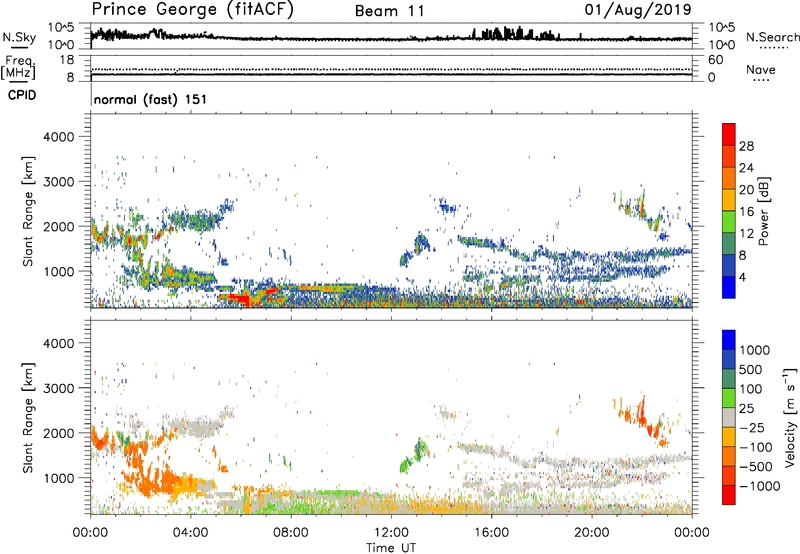This screenshot has height=554, width=800.
Task: Pick the blue top segment of velocity colorbar
Action: (x=729, y=340)
